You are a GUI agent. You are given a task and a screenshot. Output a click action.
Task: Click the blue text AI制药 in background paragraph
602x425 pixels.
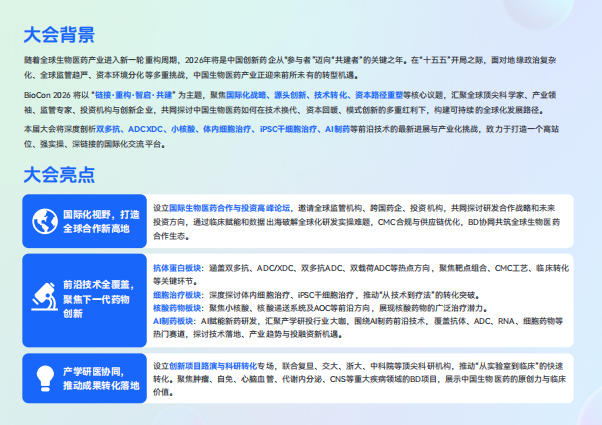(x=337, y=129)
